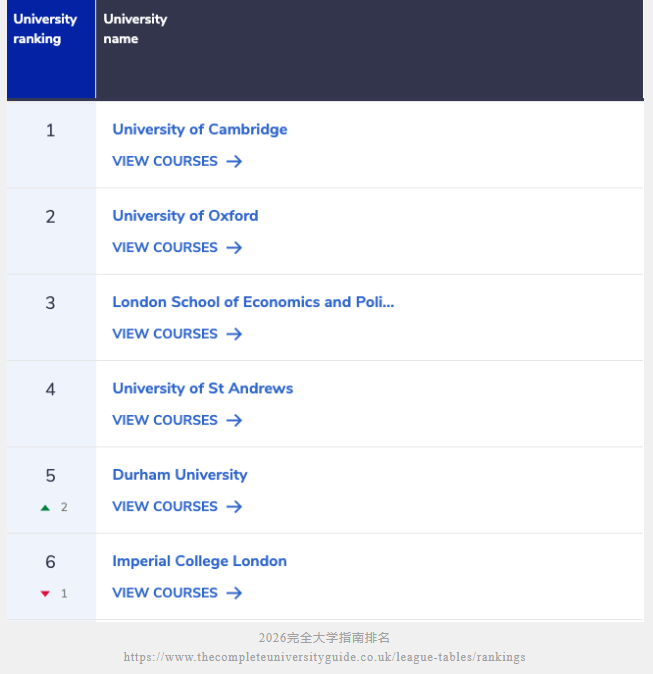The width and height of the screenshot is (653, 674).
Task: Click ranking number 2 for Oxford
Action: pyautogui.click(x=50, y=217)
